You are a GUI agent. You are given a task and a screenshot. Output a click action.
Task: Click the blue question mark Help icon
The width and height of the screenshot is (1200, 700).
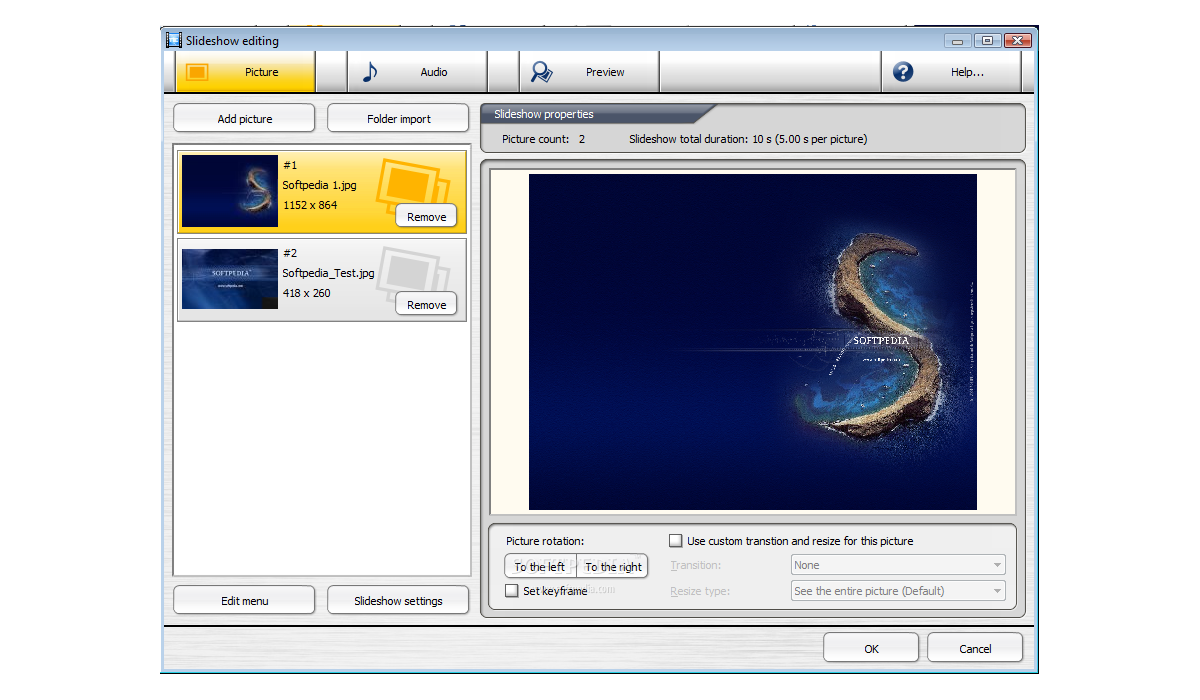coord(903,72)
